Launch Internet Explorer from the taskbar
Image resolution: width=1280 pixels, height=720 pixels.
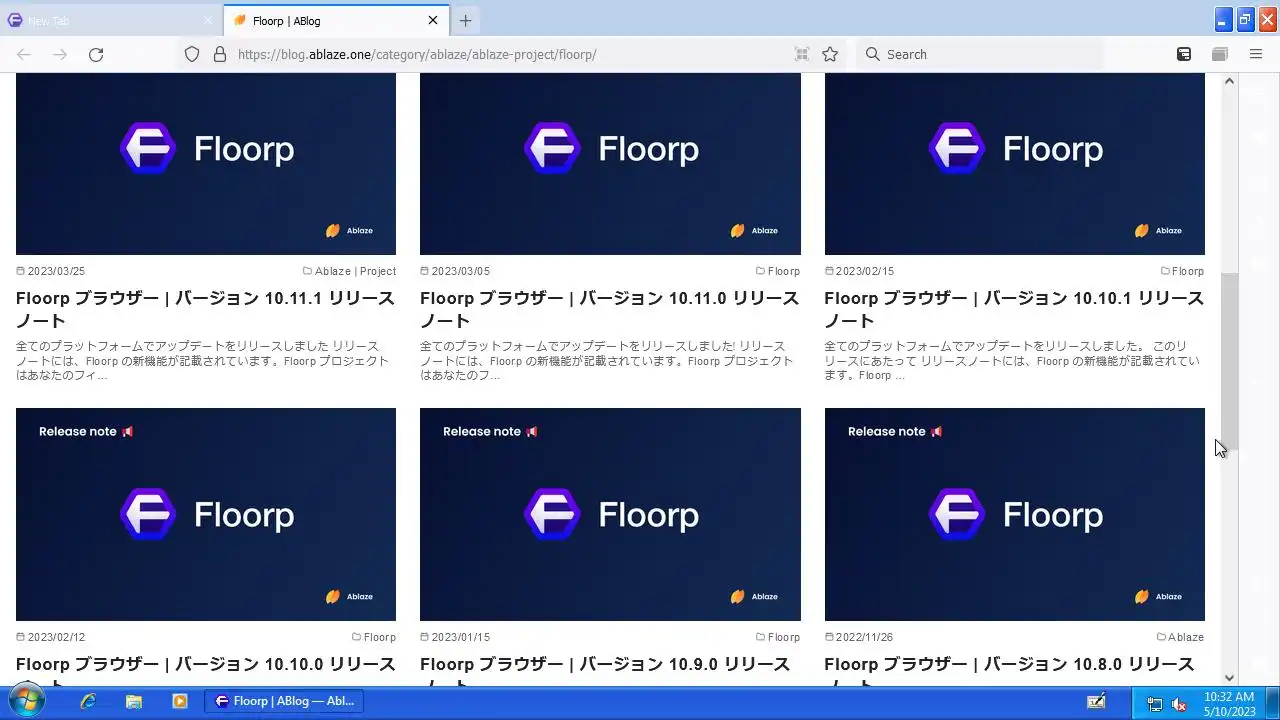point(88,702)
